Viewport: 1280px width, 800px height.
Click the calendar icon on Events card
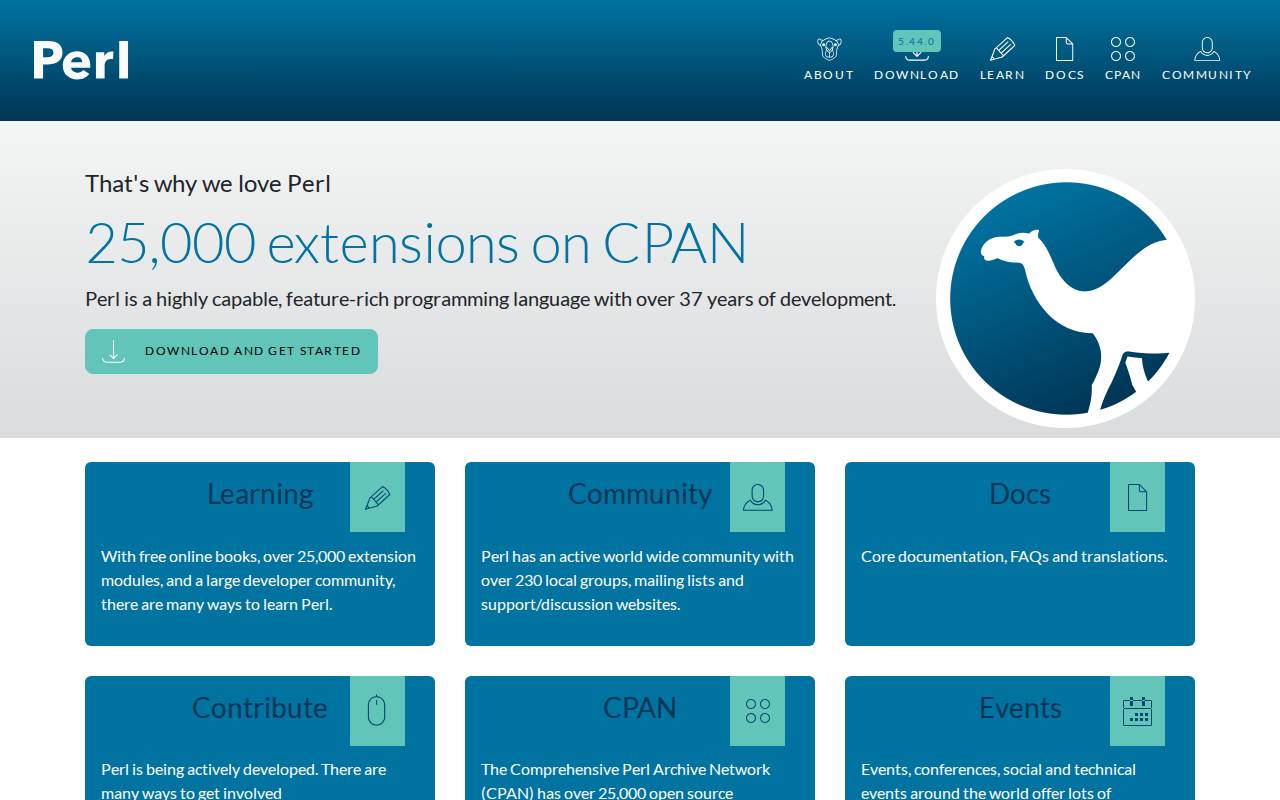pos(1137,711)
